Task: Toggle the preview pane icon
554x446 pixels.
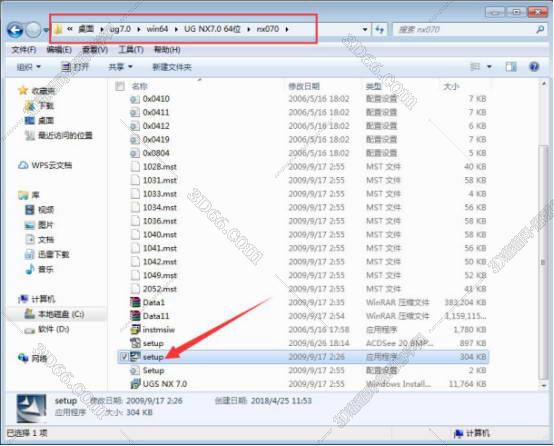Action: coord(511,66)
